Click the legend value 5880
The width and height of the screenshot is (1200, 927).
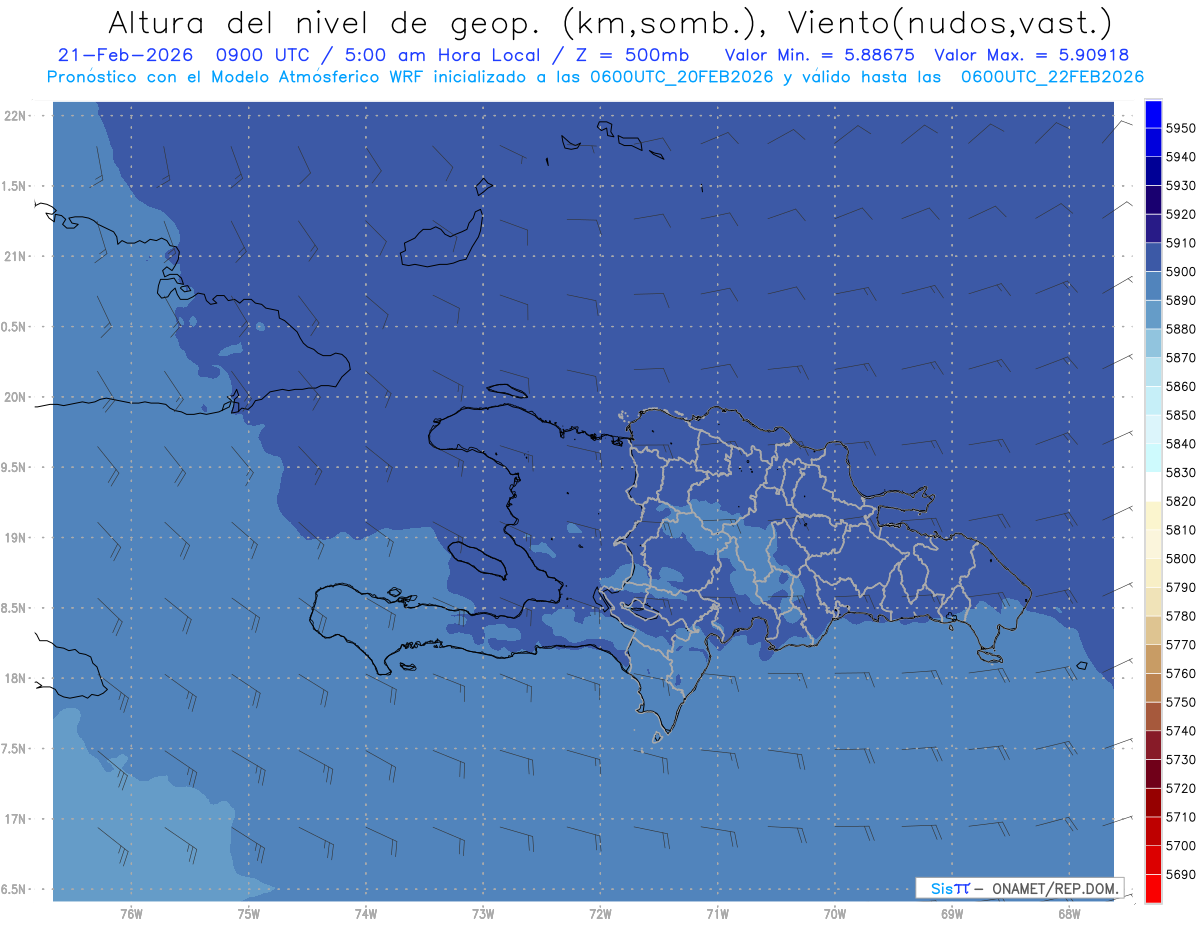coord(1180,329)
